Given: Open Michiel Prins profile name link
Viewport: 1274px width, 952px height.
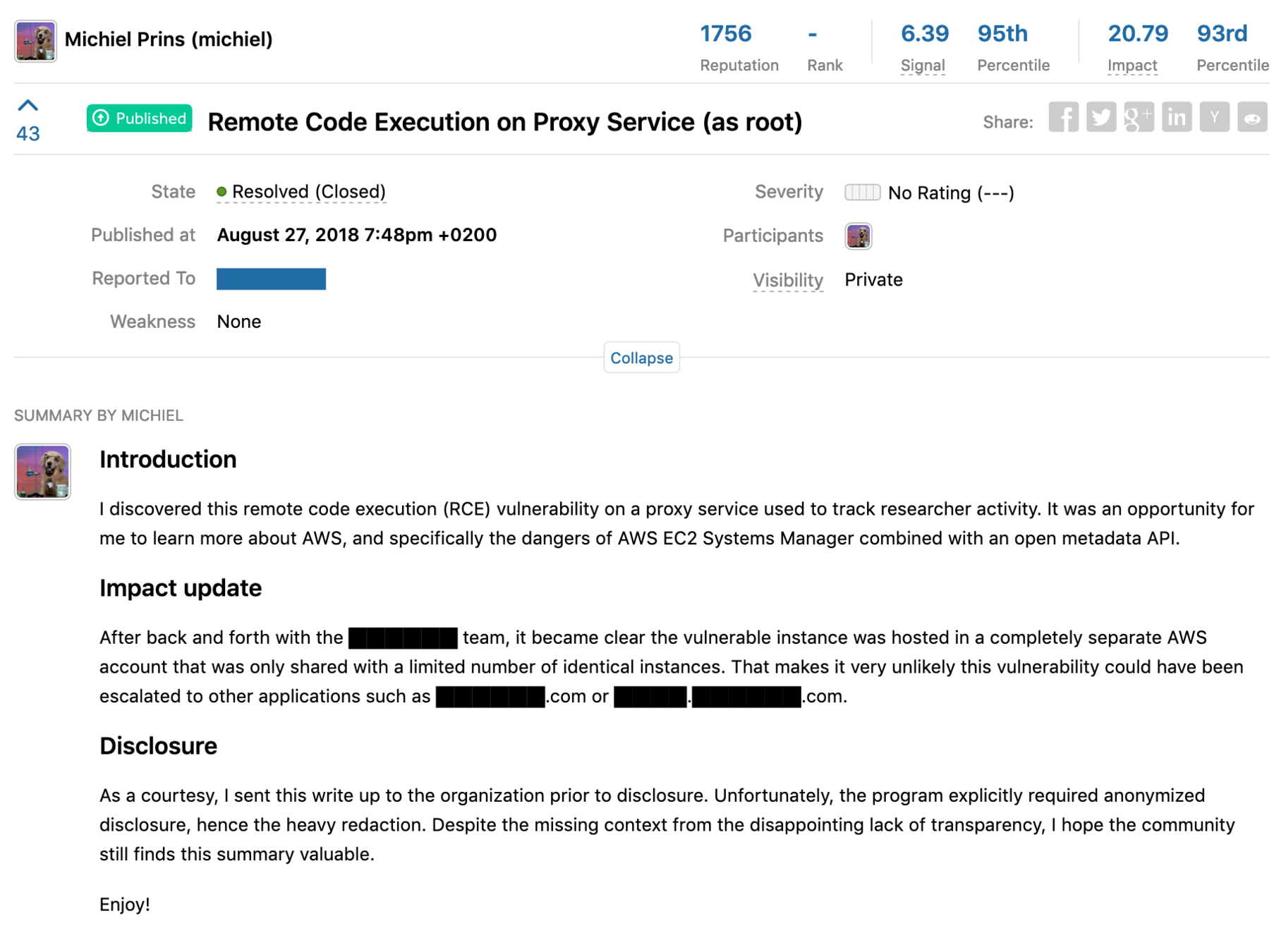Looking at the screenshot, I should click(x=168, y=39).
